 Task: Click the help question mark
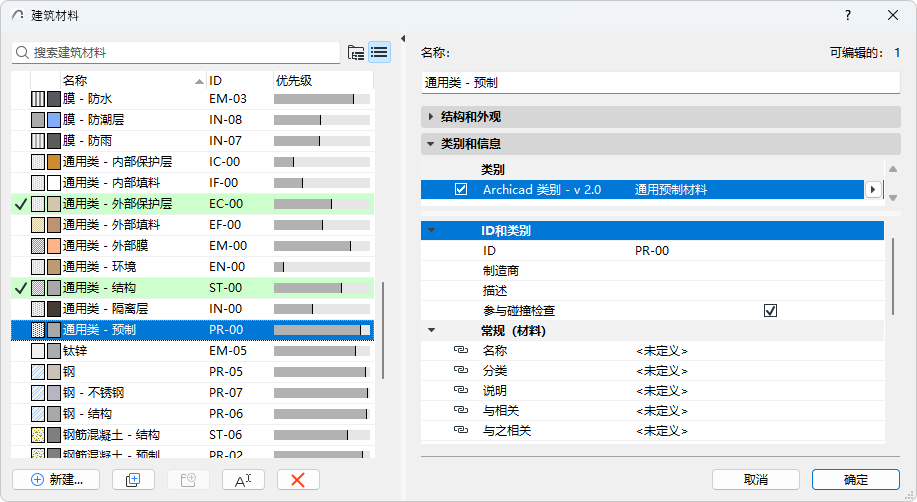[848, 15]
